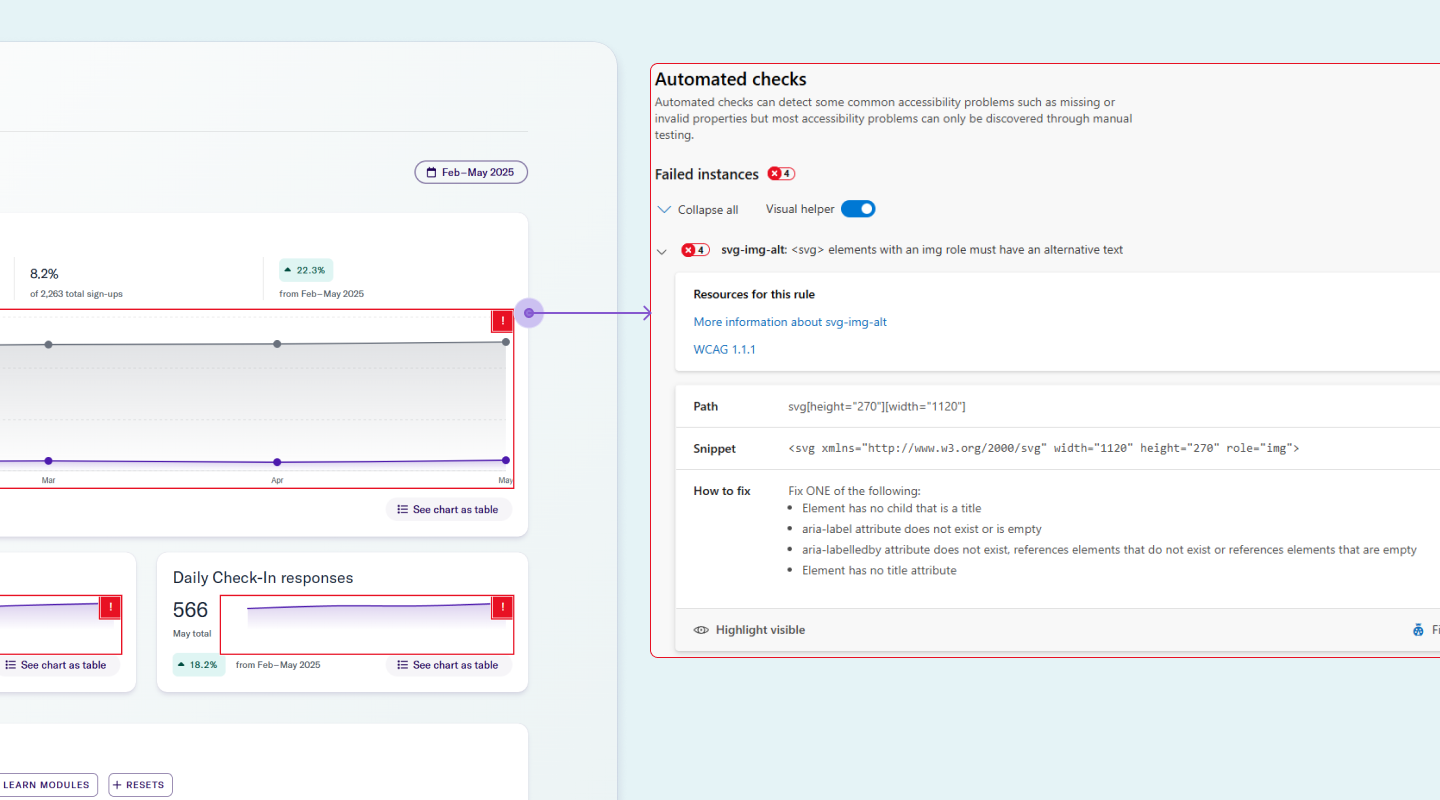Click the RESETS button
1440x800 pixels.
tap(139, 784)
